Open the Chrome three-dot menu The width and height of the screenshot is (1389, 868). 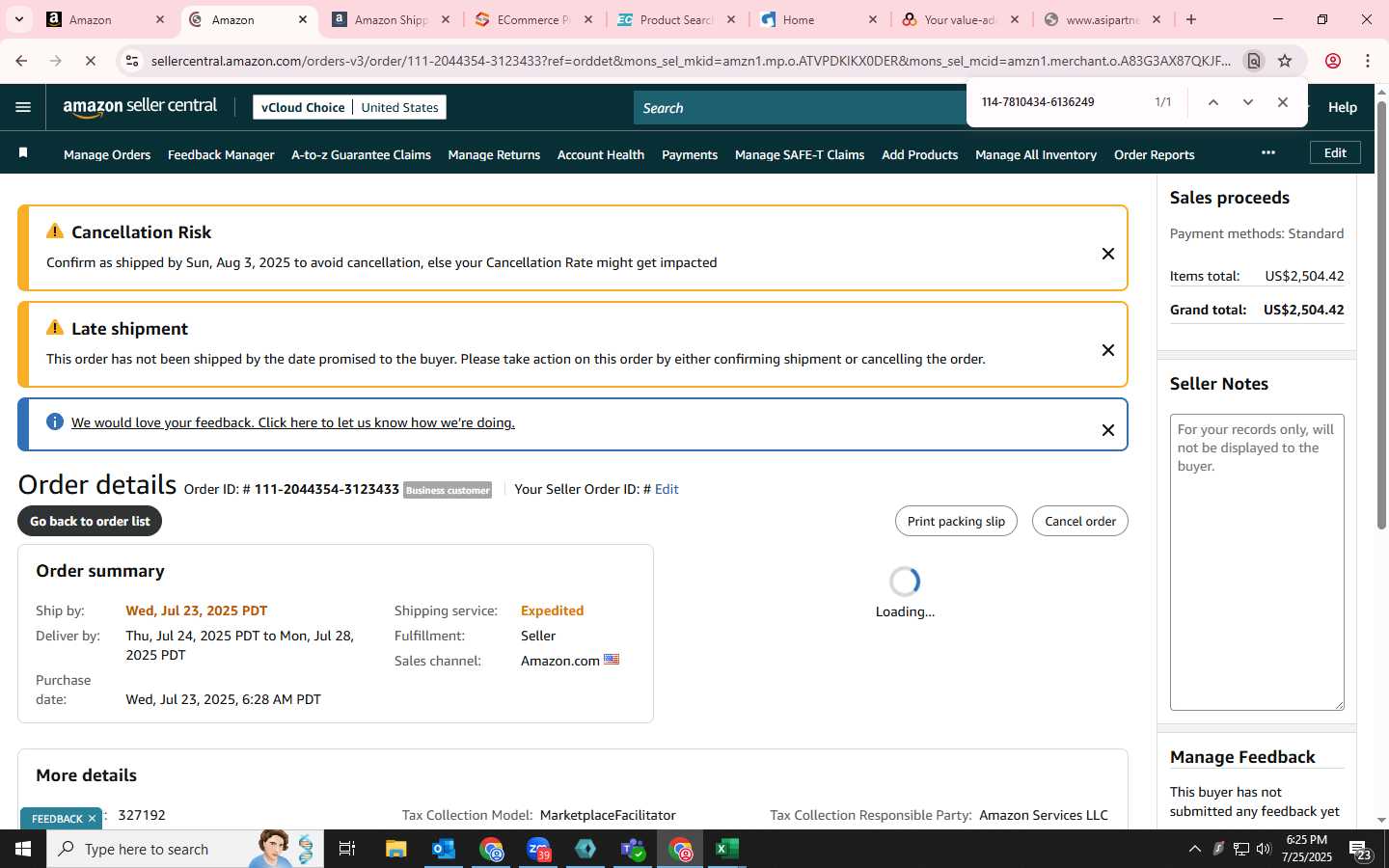point(1368,61)
